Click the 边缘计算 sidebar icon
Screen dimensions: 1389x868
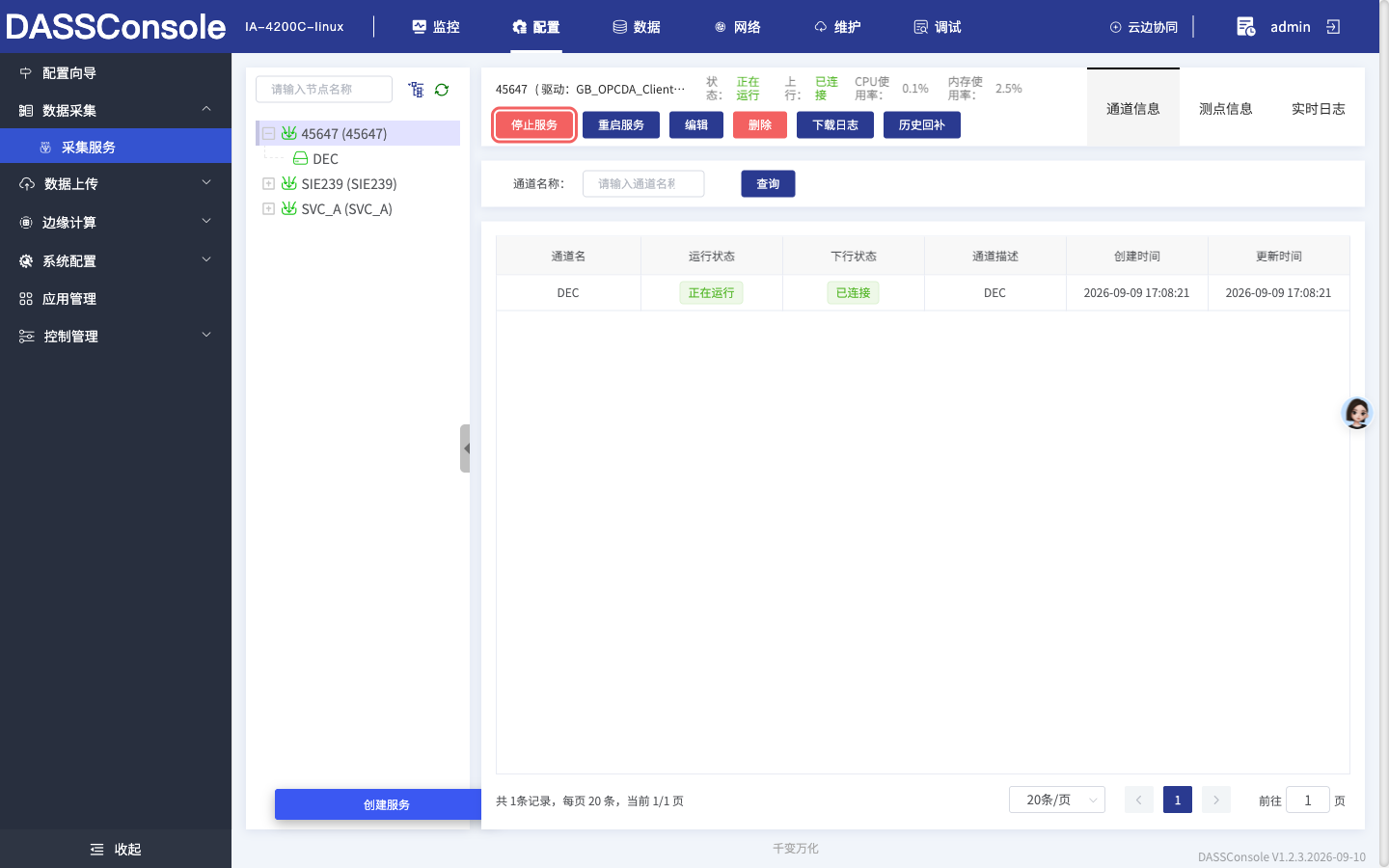[x=26, y=223]
